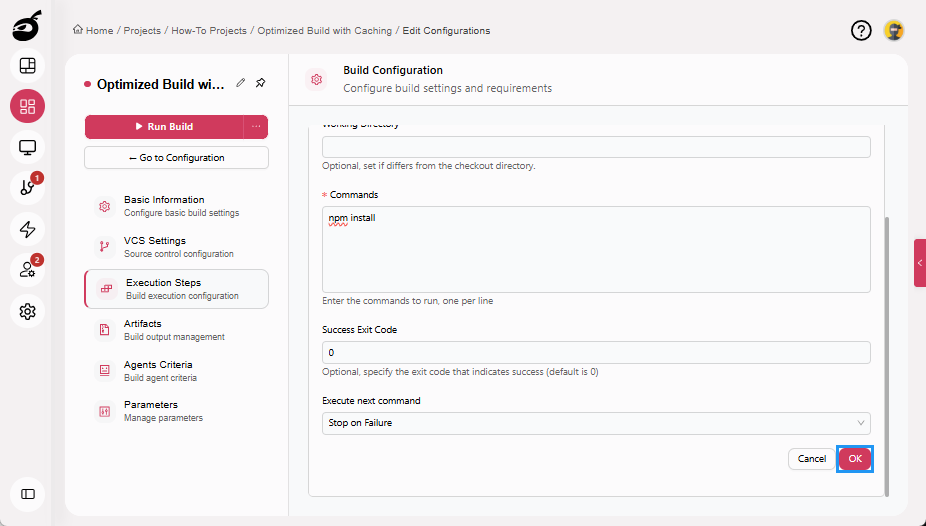Click the Build Configuration header gear icon
Viewport: 926px width, 526px height.
point(317,79)
